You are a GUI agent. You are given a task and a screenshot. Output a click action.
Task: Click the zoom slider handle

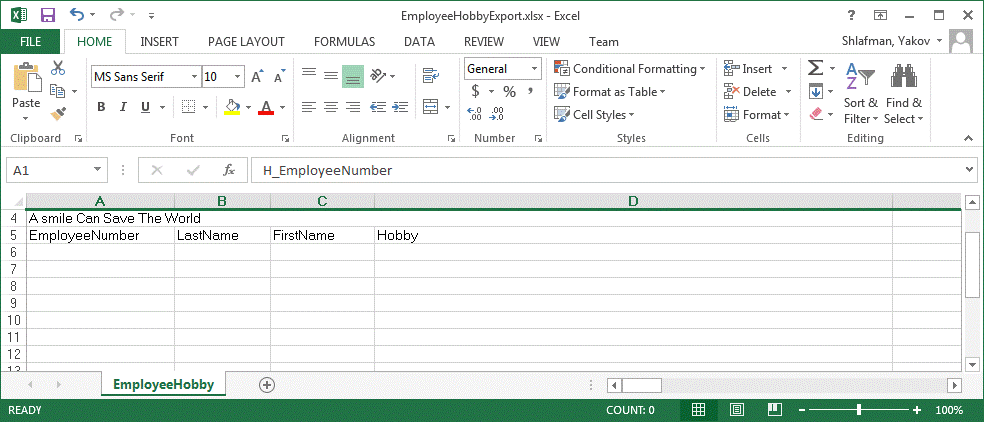pyautogui.click(x=859, y=410)
